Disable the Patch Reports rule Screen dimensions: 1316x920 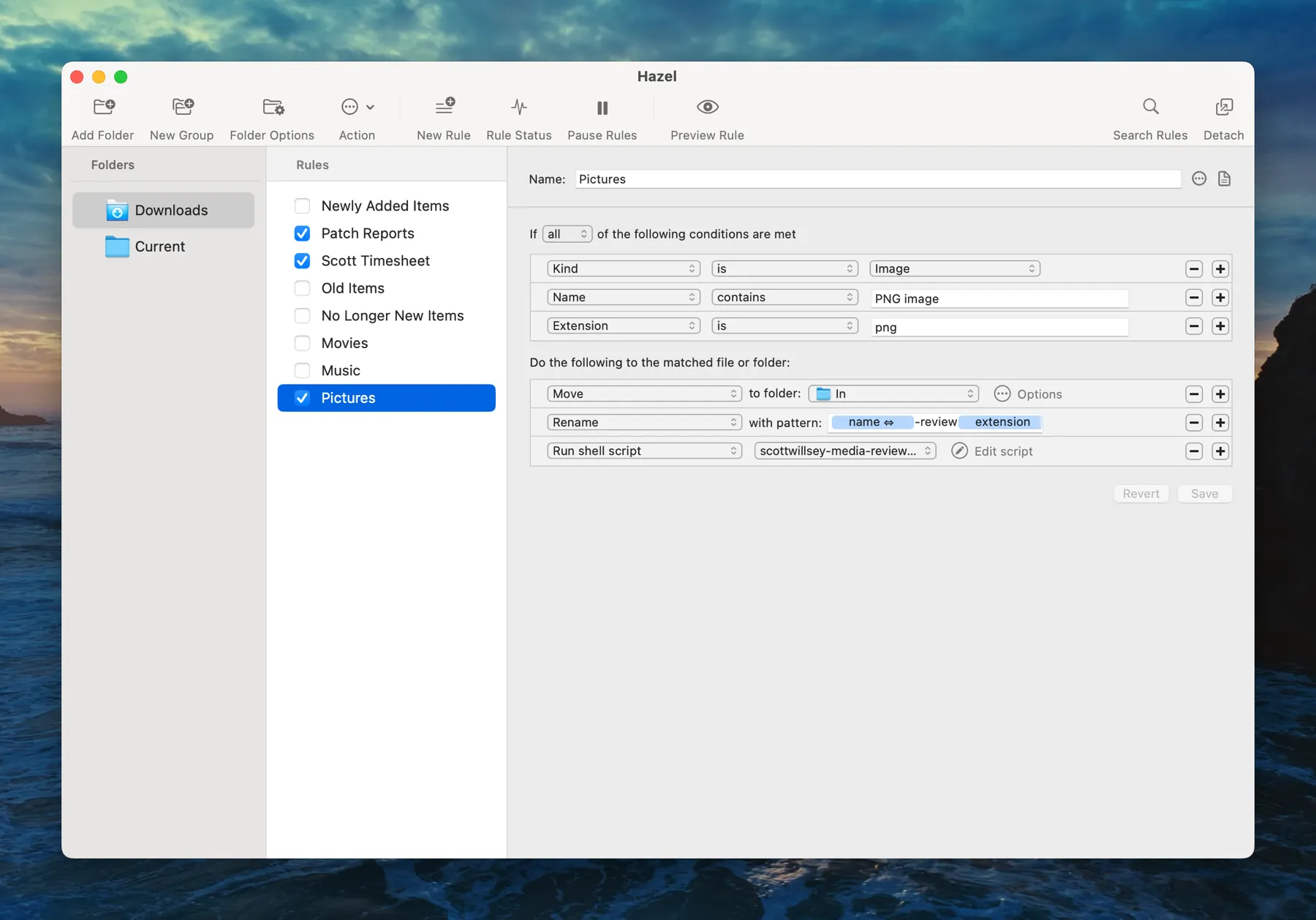tap(302, 233)
